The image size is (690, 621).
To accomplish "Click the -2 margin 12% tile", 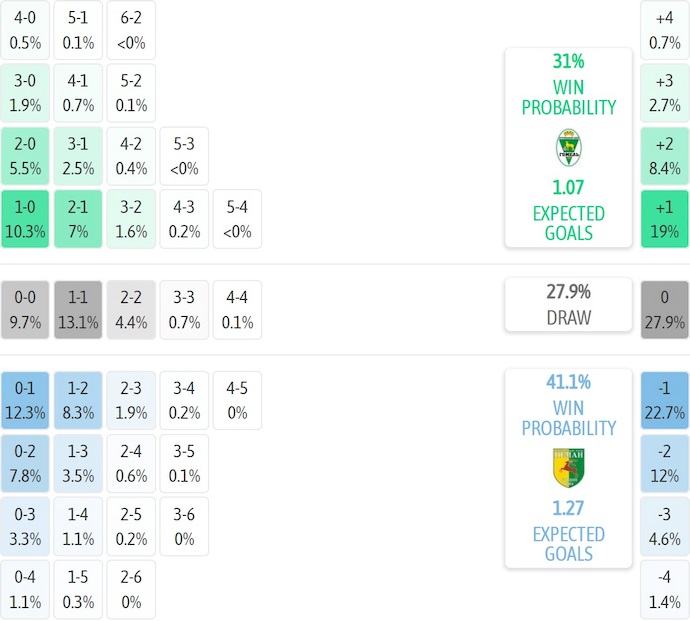I will coord(664,463).
